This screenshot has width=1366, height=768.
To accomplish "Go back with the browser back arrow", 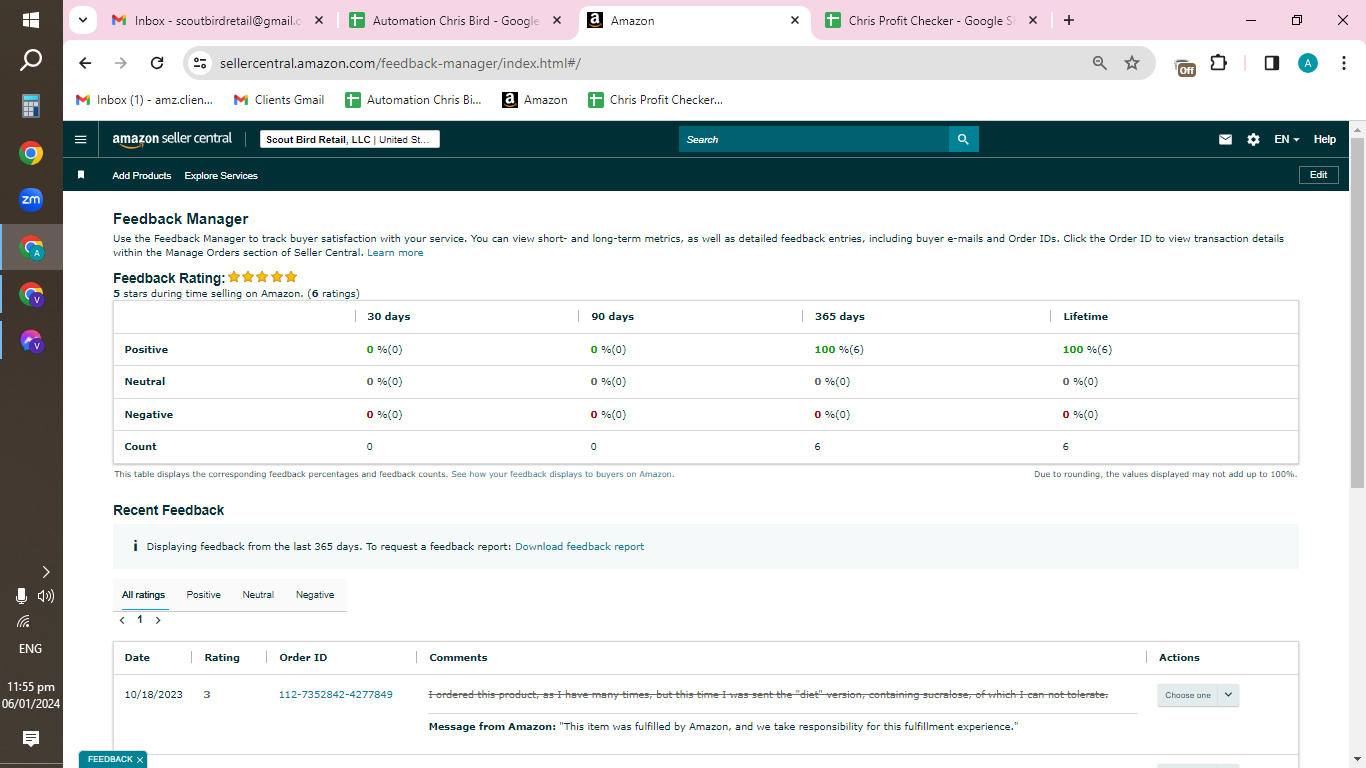I will [85, 63].
